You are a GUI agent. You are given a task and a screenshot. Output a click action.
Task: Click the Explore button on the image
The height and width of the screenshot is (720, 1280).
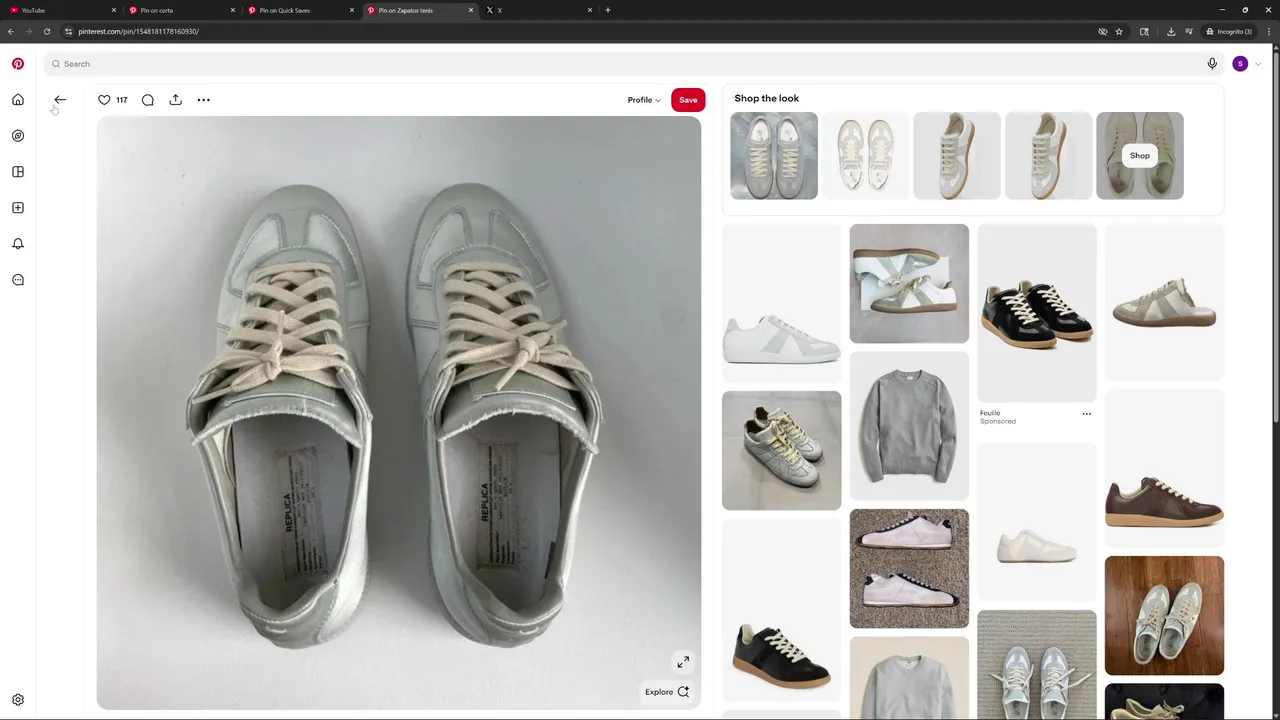tap(667, 692)
